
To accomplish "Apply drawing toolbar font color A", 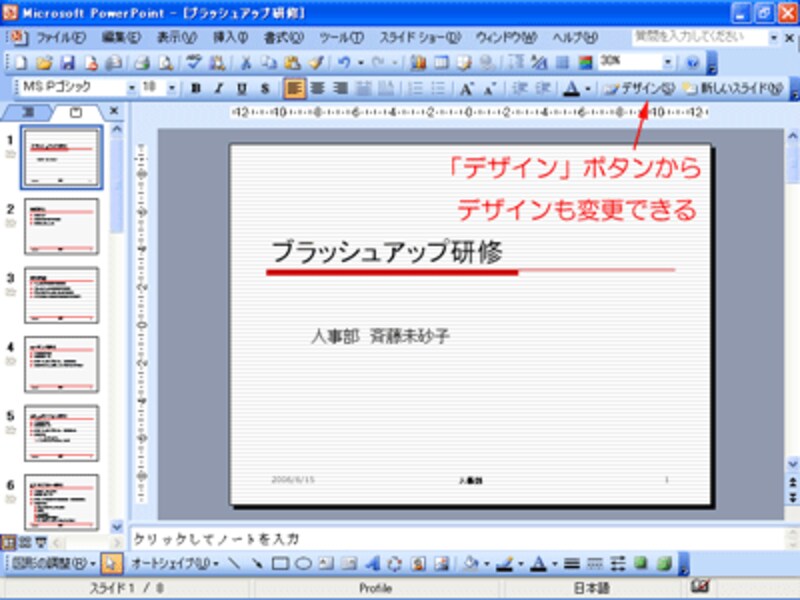I will point(539,563).
